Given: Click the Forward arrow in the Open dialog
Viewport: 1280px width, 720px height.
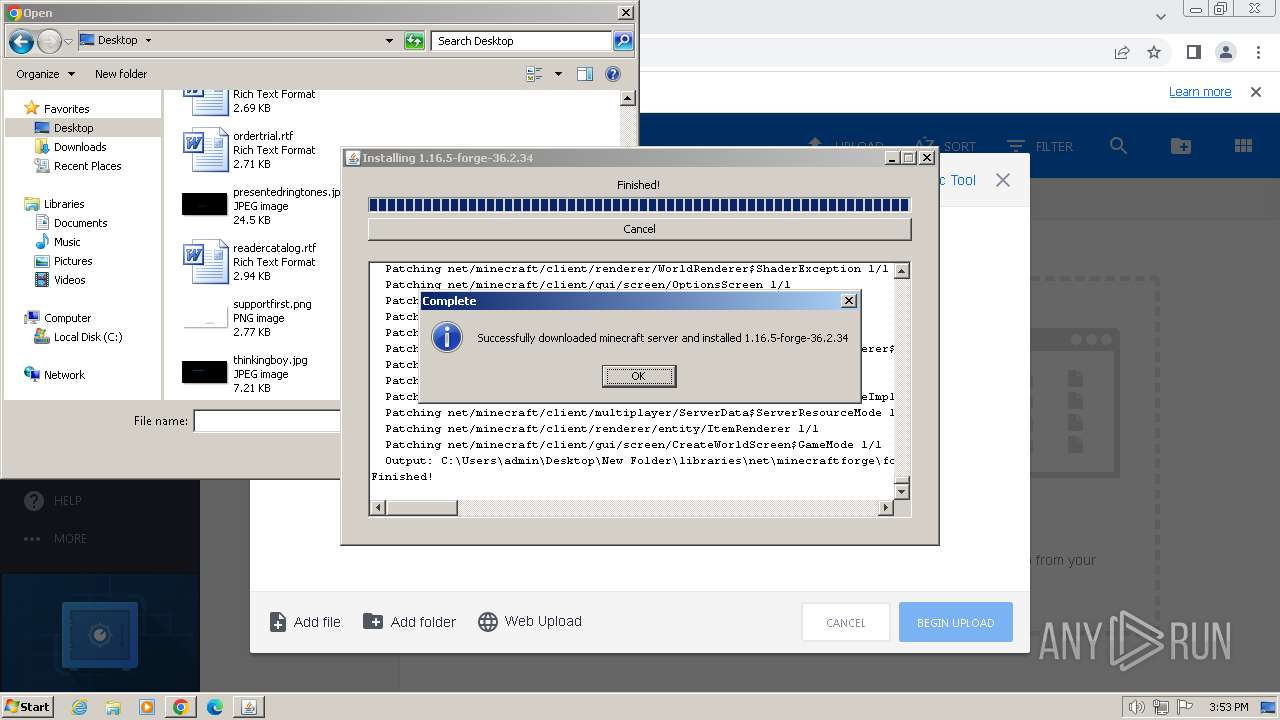Looking at the screenshot, I should coord(49,41).
